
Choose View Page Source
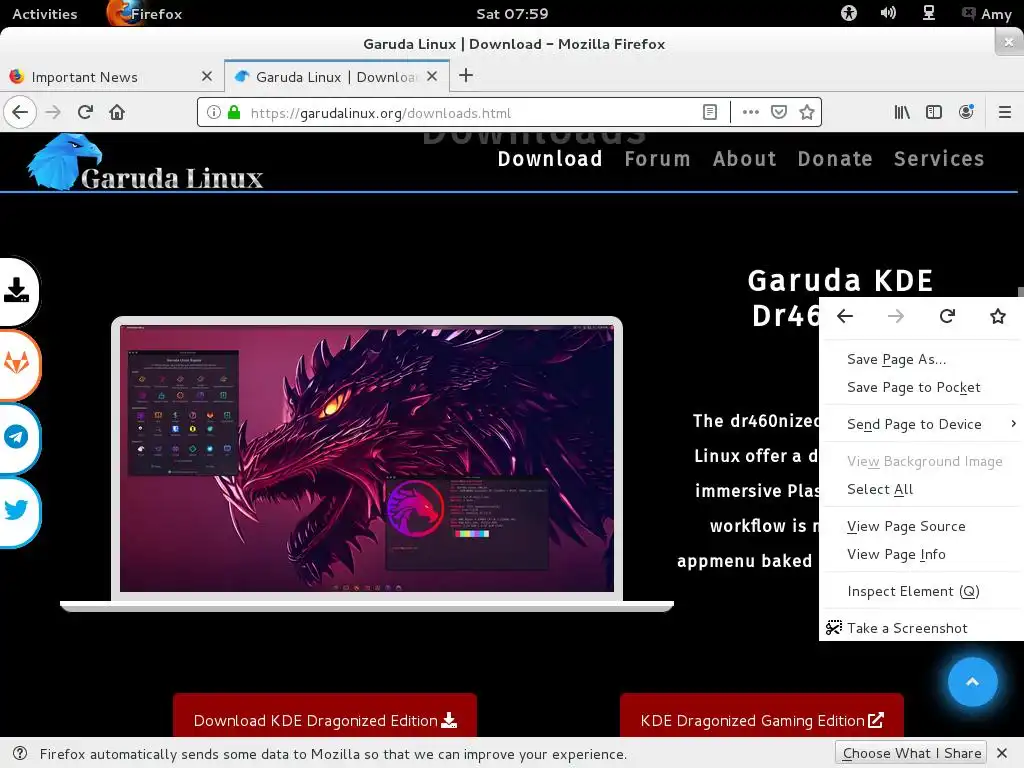(x=921, y=526)
